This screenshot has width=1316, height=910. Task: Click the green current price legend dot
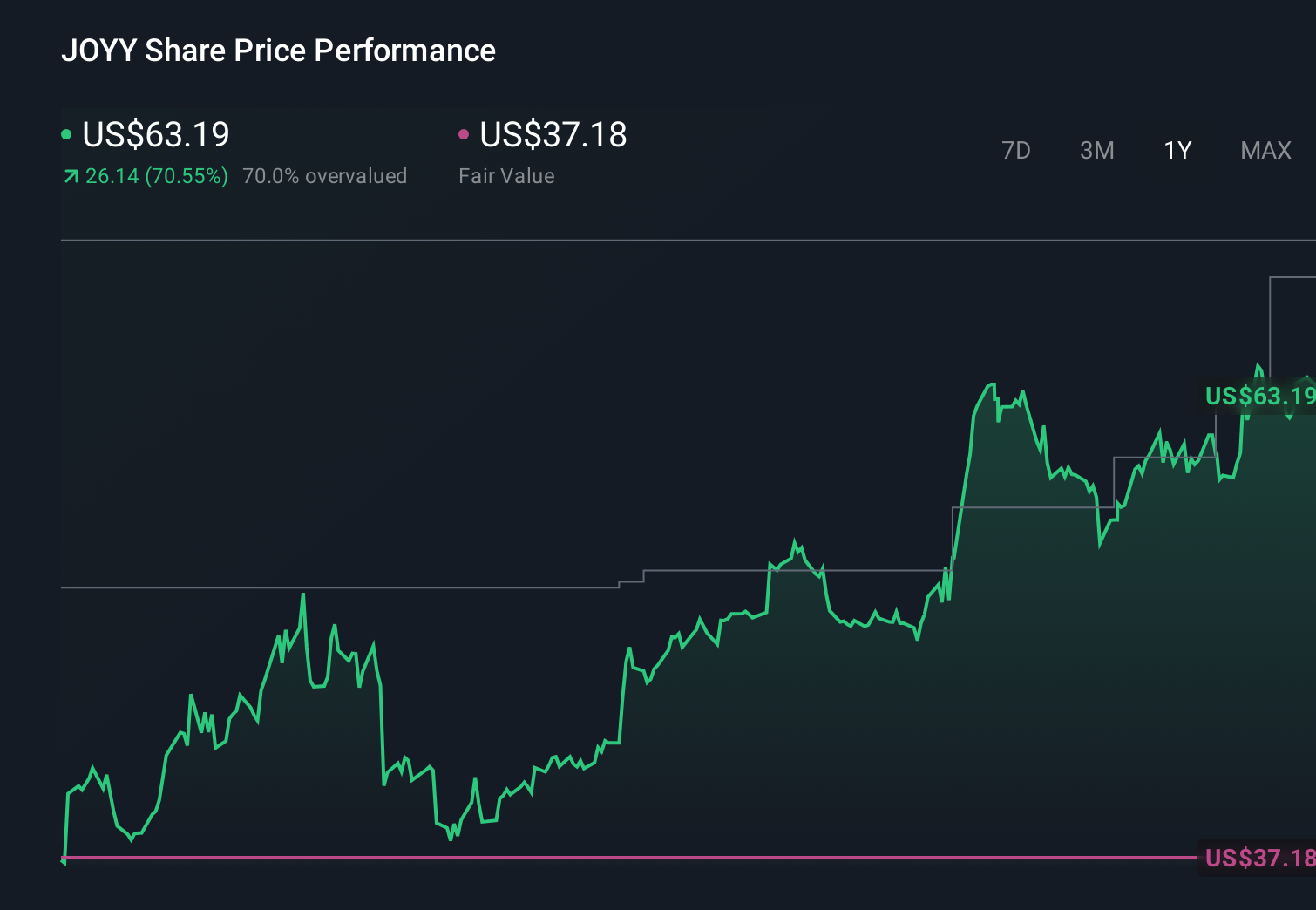[x=66, y=134]
